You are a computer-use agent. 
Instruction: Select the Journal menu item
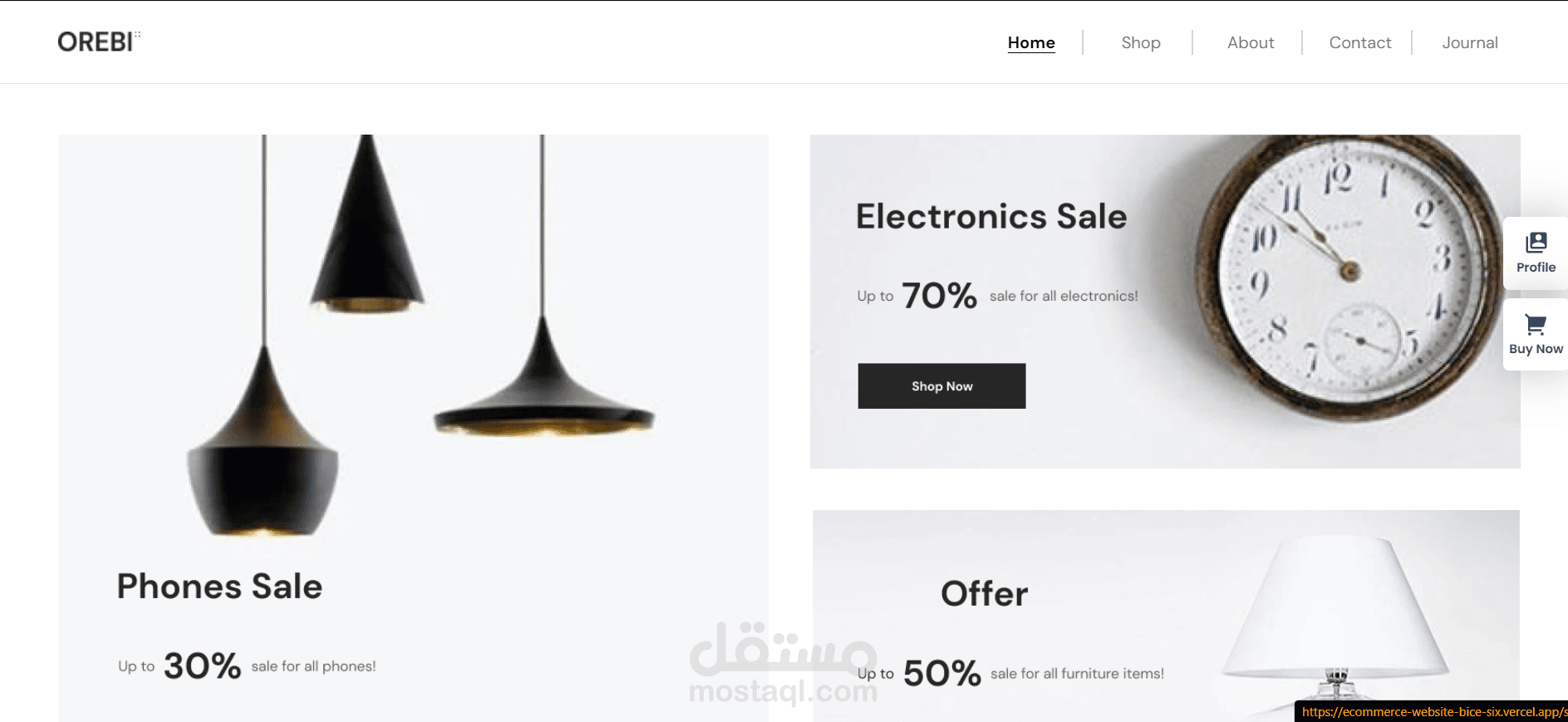pyautogui.click(x=1470, y=42)
